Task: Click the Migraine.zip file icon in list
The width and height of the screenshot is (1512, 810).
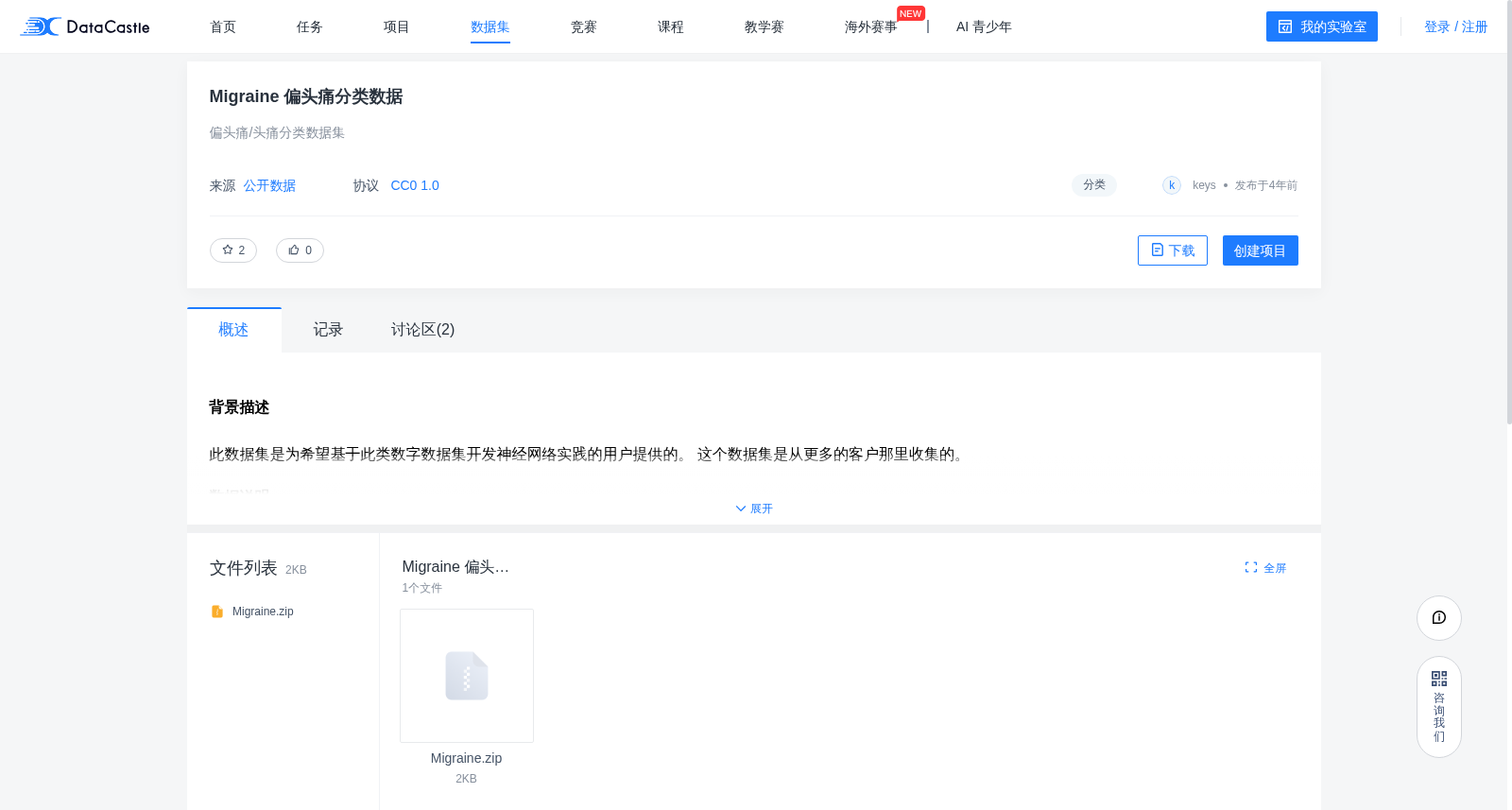Action: pyautogui.click(x=217, y=612)
